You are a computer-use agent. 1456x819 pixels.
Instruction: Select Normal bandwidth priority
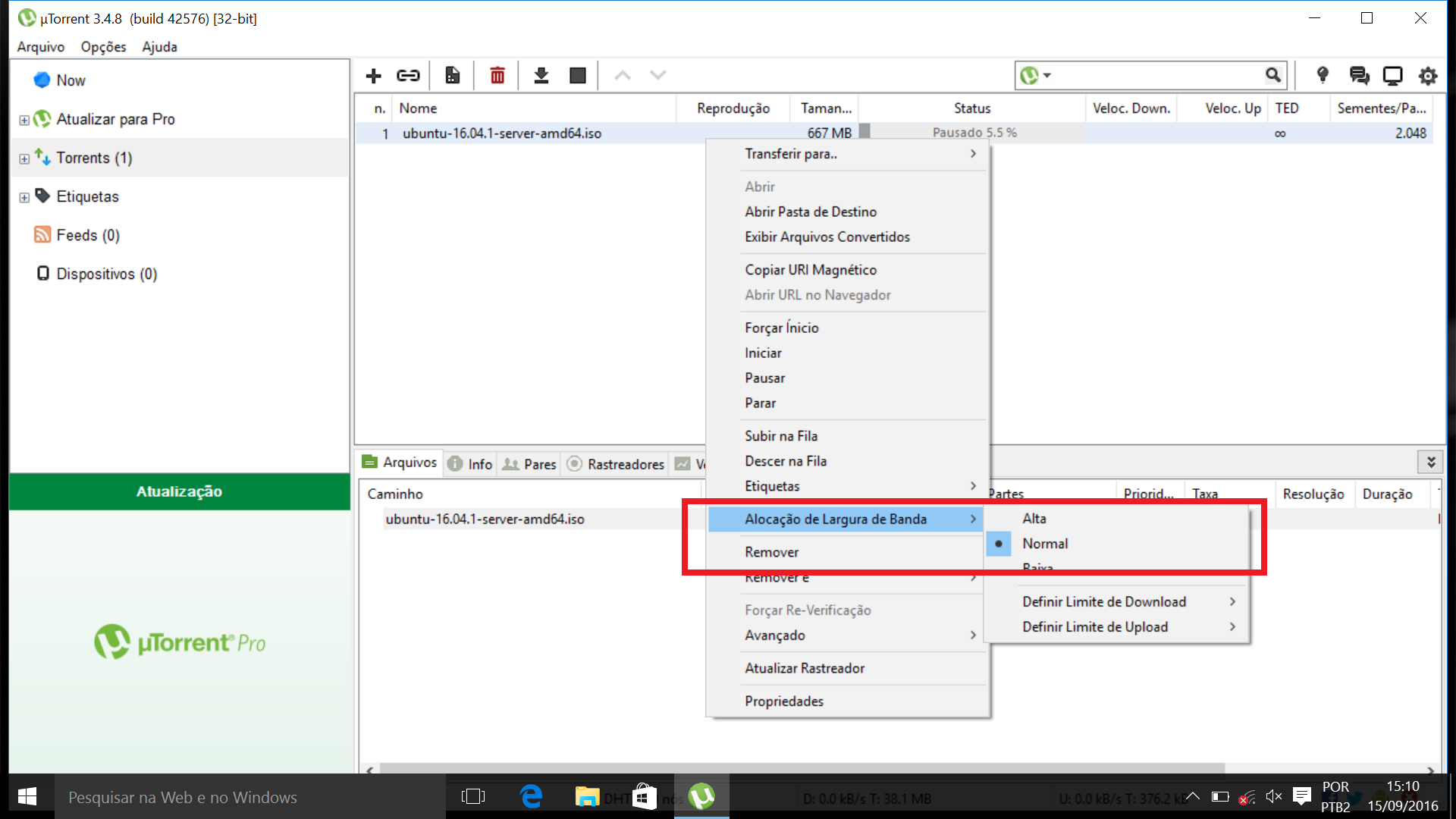pyautogui.click(x=1116, y=544)
